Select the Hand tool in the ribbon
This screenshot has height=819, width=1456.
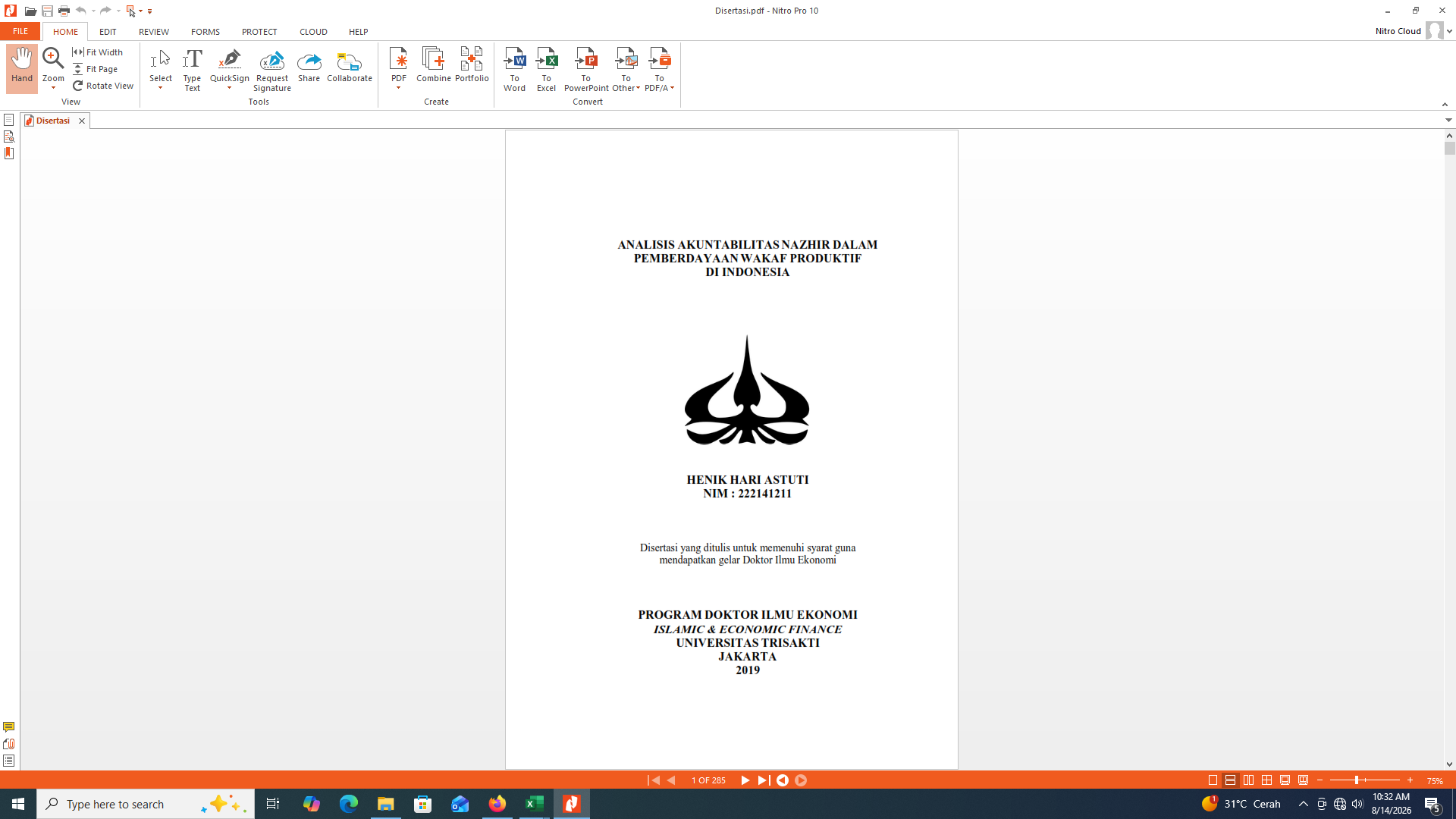(x=22, y=67)
